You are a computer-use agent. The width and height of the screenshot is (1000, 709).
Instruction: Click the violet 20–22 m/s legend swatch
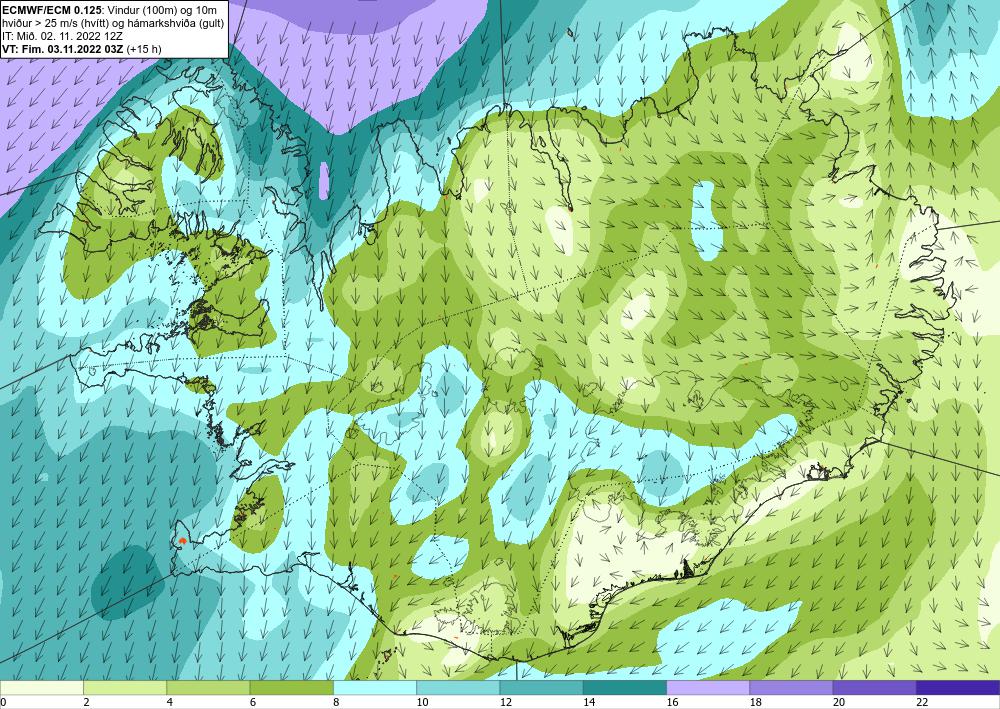click(874, 687)
